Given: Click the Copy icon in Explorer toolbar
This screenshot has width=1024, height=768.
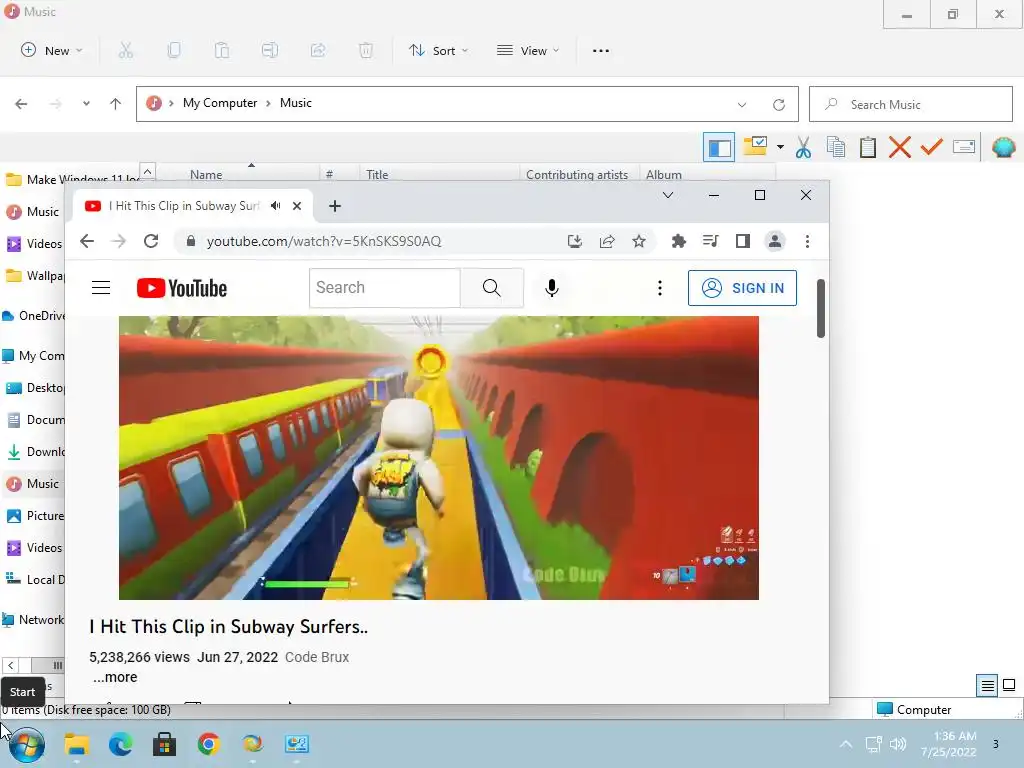Looking at the screenshot, I should coord(174,50).
